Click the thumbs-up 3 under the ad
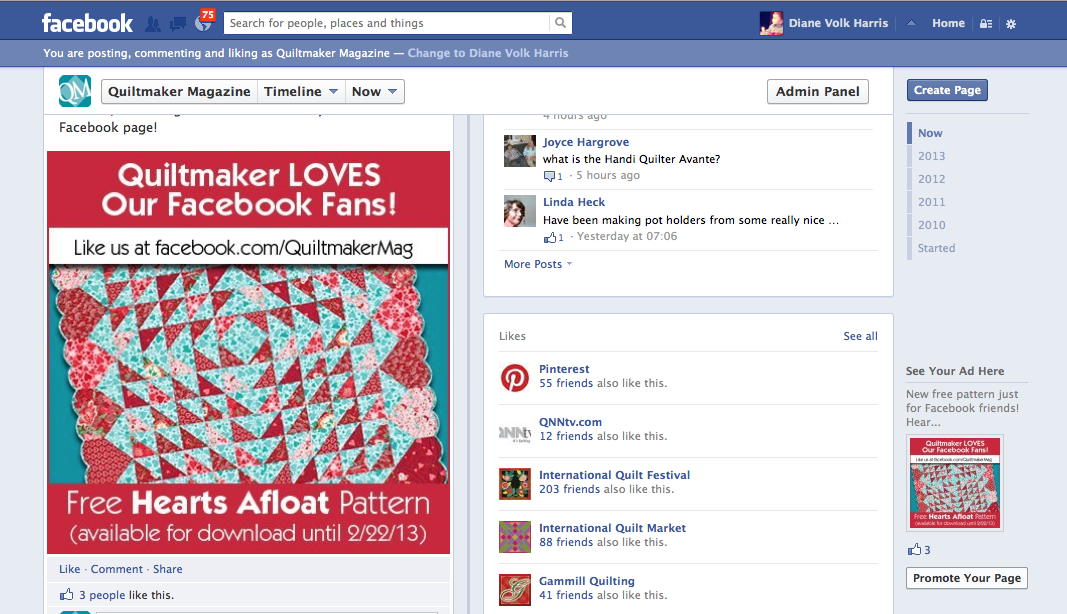The width and height of the screenshot is (1067, 614). 919,549
